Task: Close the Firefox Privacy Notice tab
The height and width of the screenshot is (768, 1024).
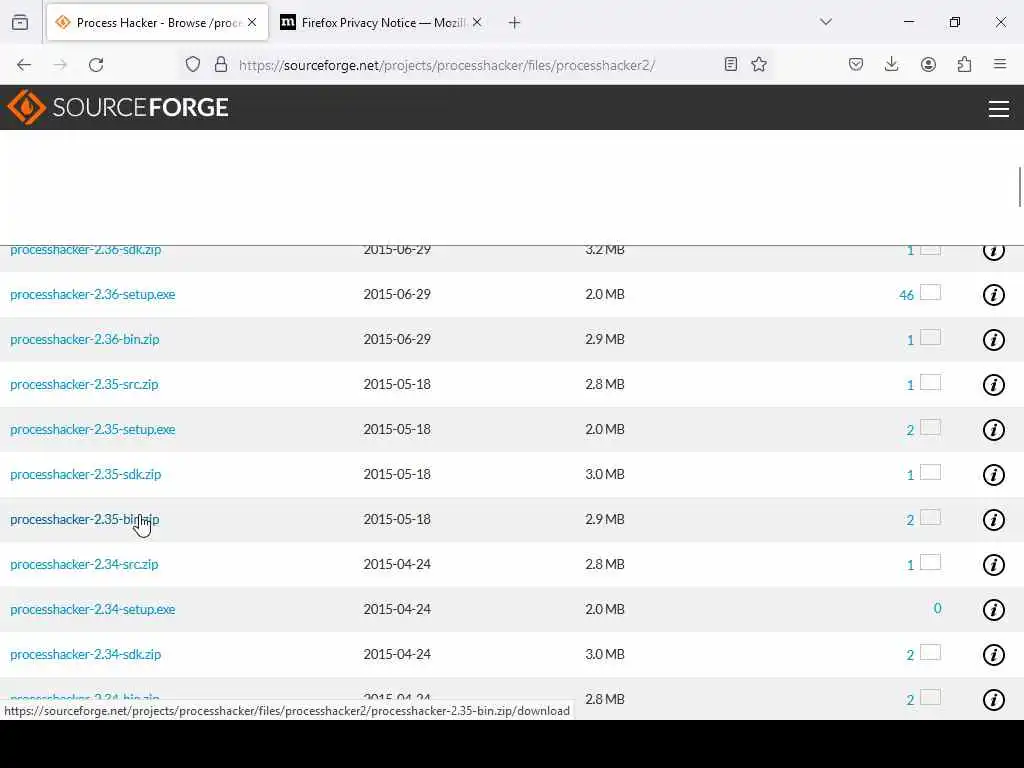Action: (x=477, y=22)
